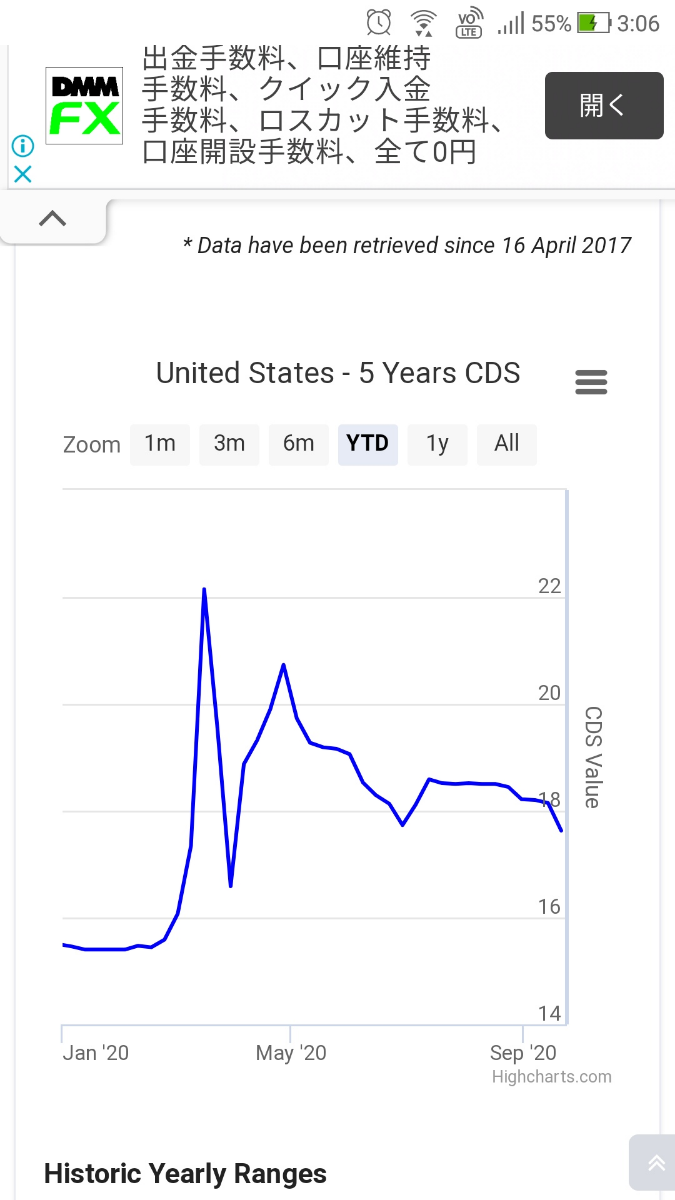The height and width of the screenshot is (1200, 675).
Task: Tap the ad info icon
Action: pos(22,146)
